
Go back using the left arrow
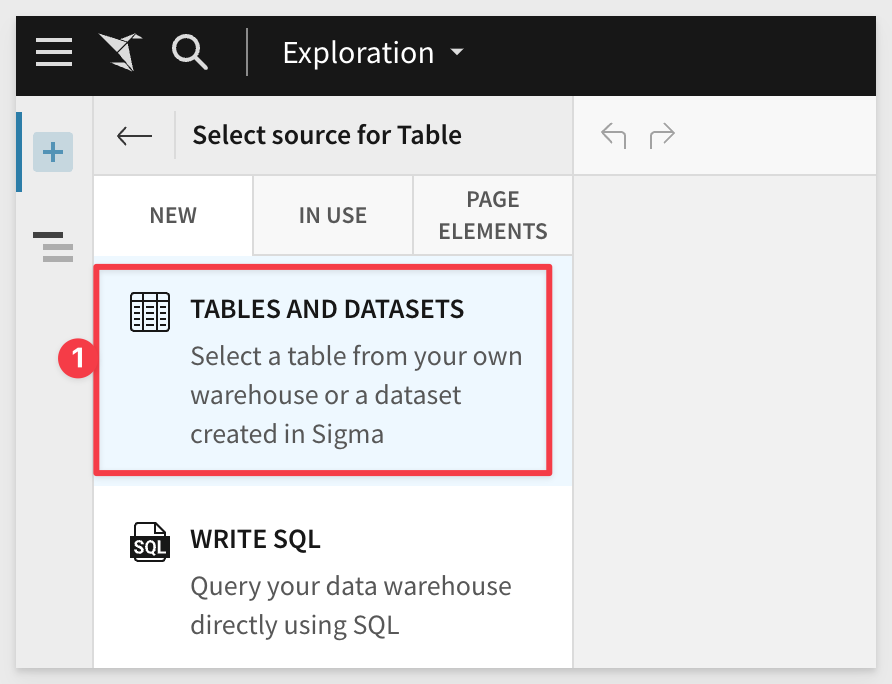point(134,135)
